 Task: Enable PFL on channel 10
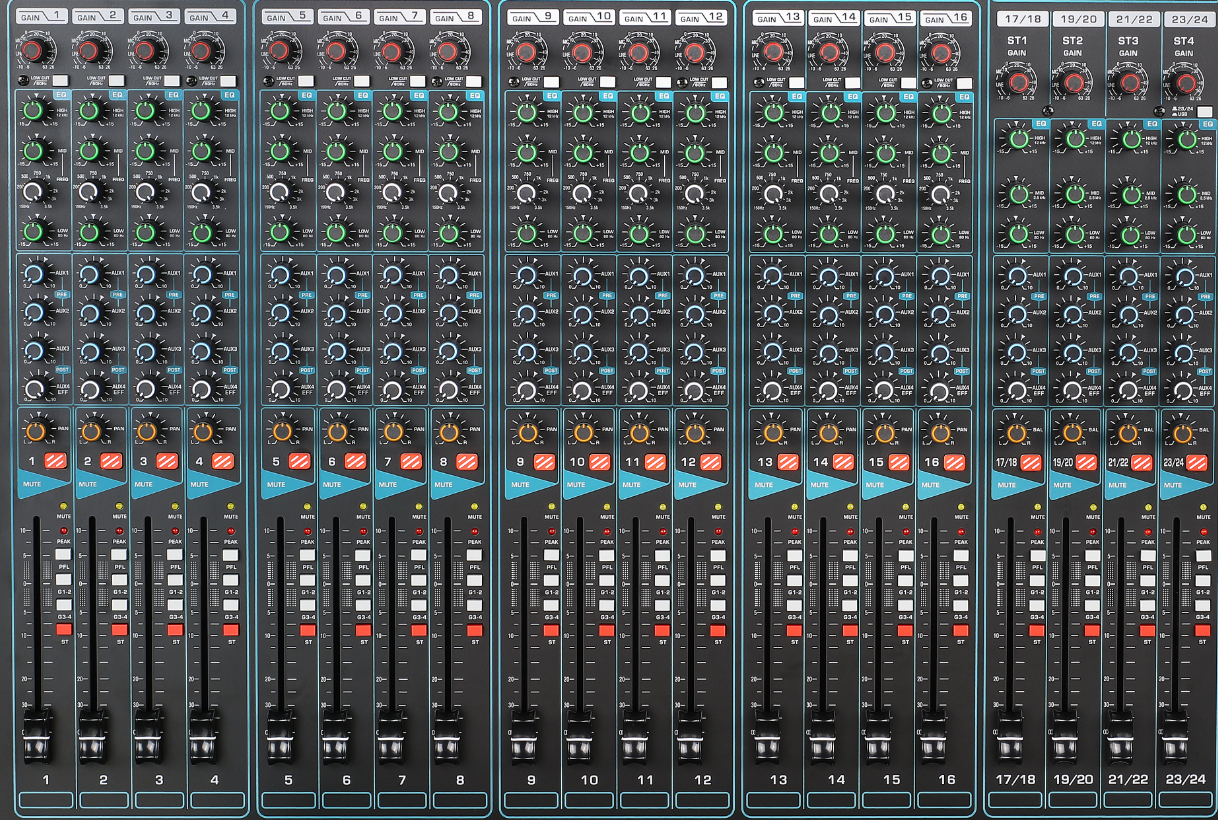[607, 556]
